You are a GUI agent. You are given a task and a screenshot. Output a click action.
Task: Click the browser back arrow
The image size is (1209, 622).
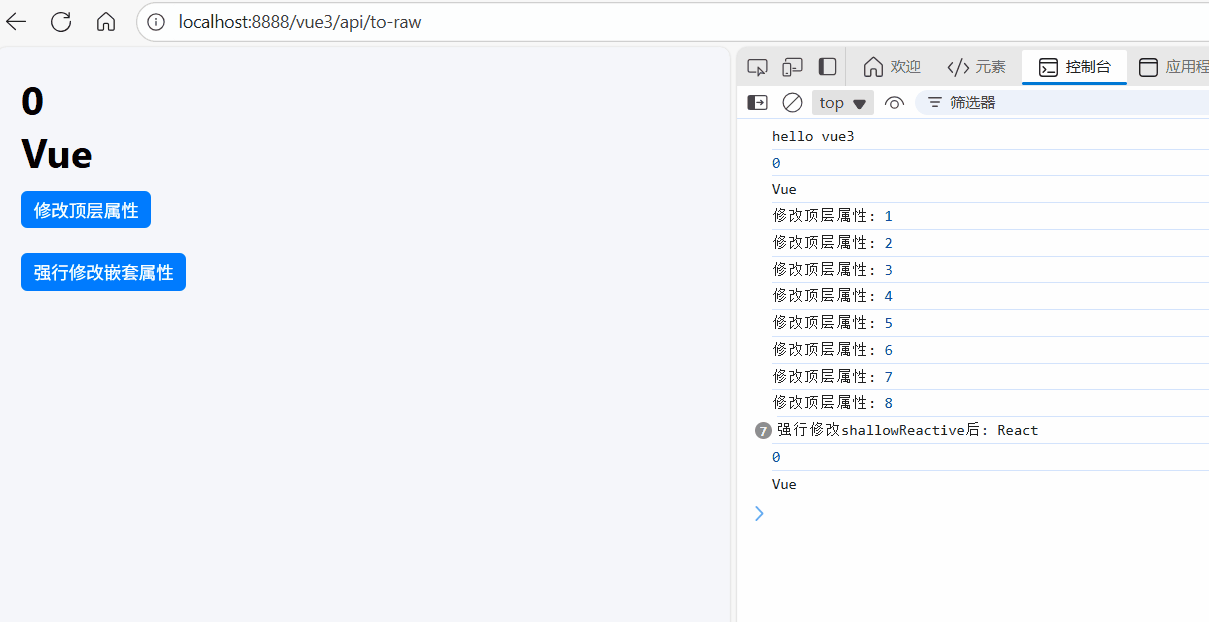point(16,21)
